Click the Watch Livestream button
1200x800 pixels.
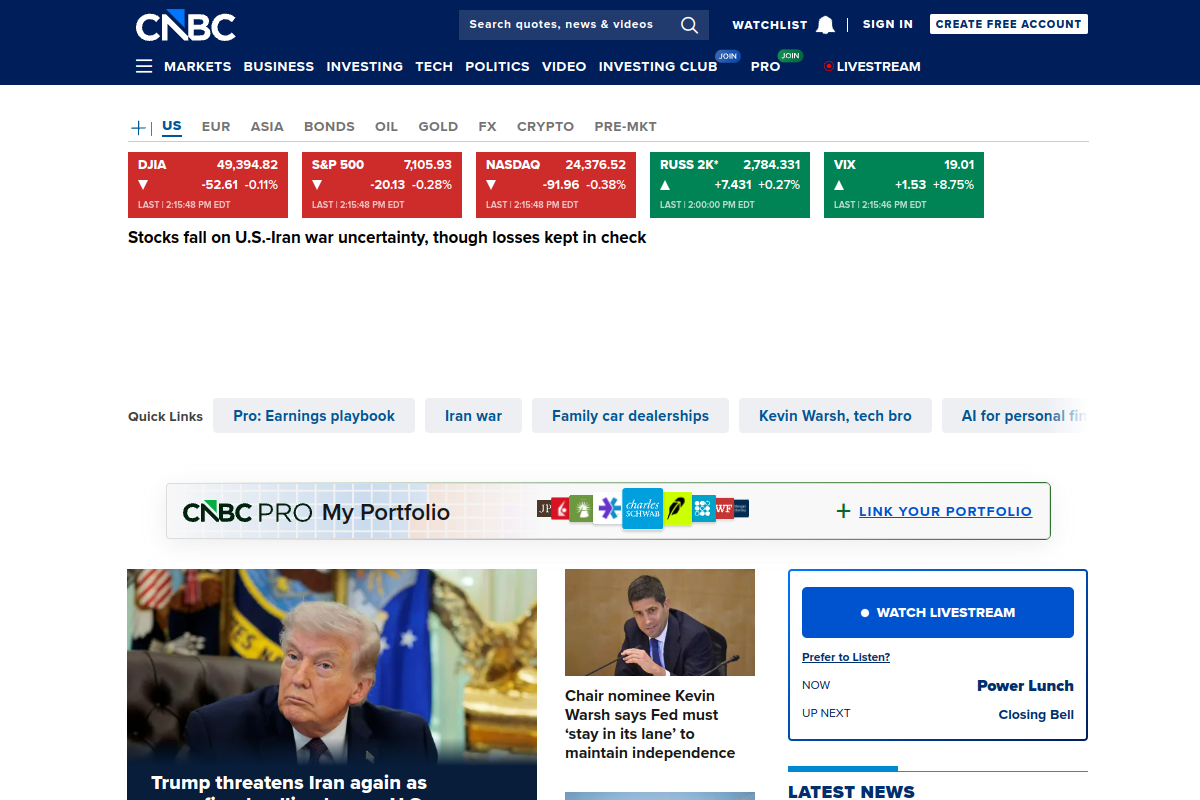pyautogui.click(x=938, y=612)
